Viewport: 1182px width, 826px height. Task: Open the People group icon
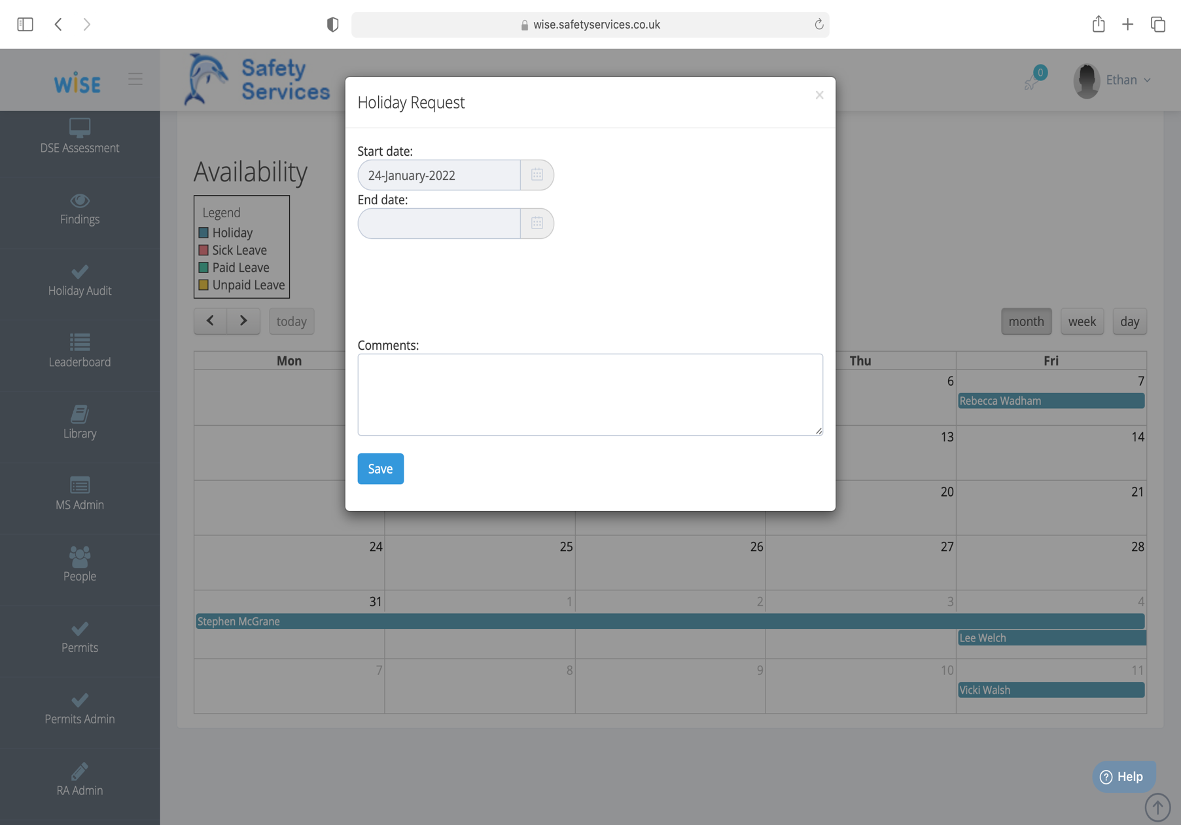coord(80,556)
